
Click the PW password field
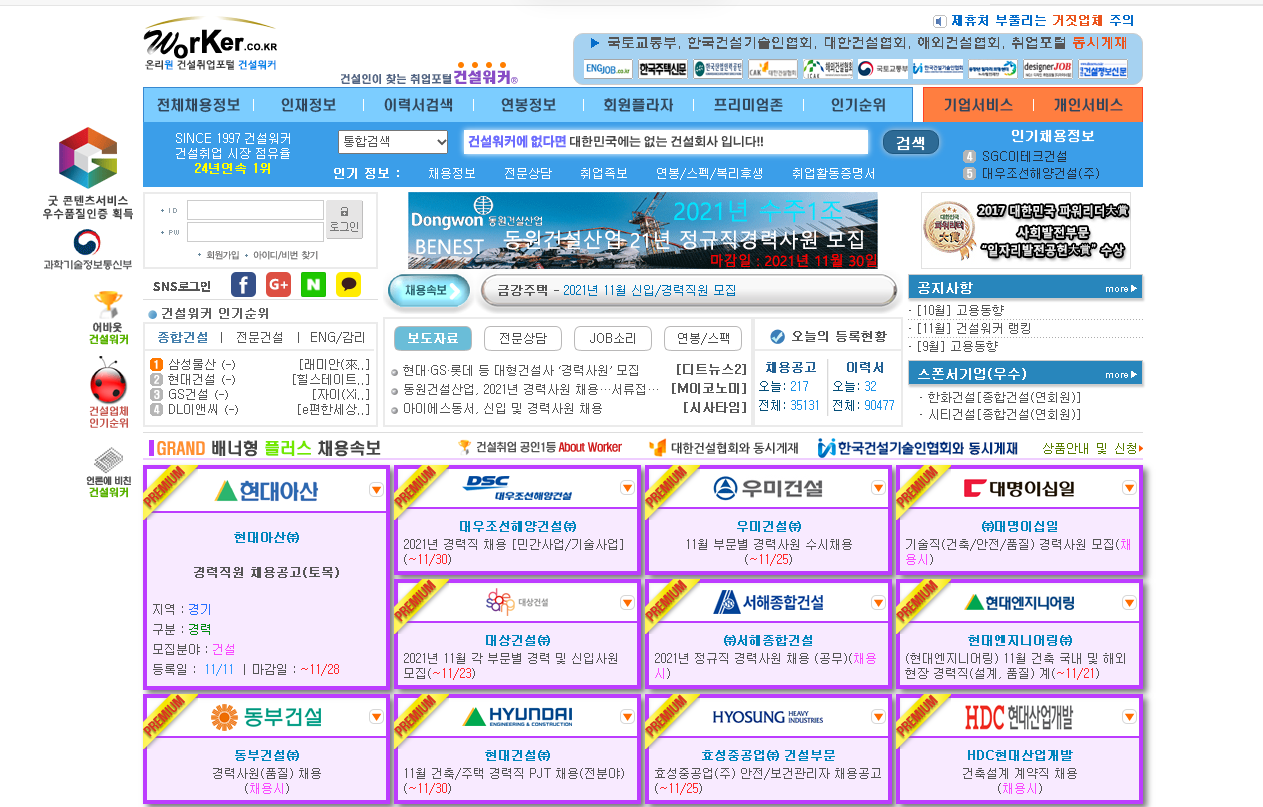[x=255, y=232]
